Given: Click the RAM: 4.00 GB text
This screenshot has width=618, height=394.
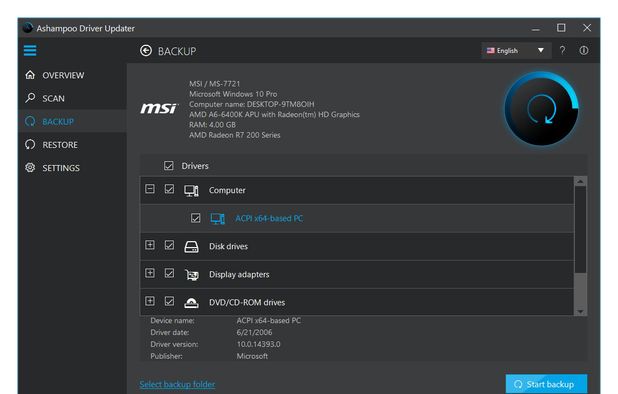Looking at the screenshot, I should coord(212,125).
